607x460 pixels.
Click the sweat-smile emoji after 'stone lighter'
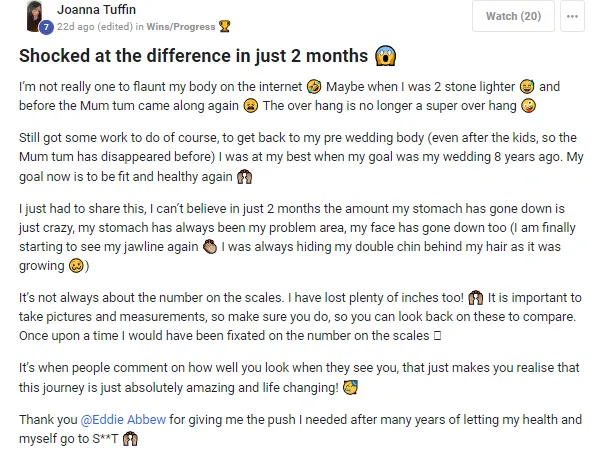[527, 86]
